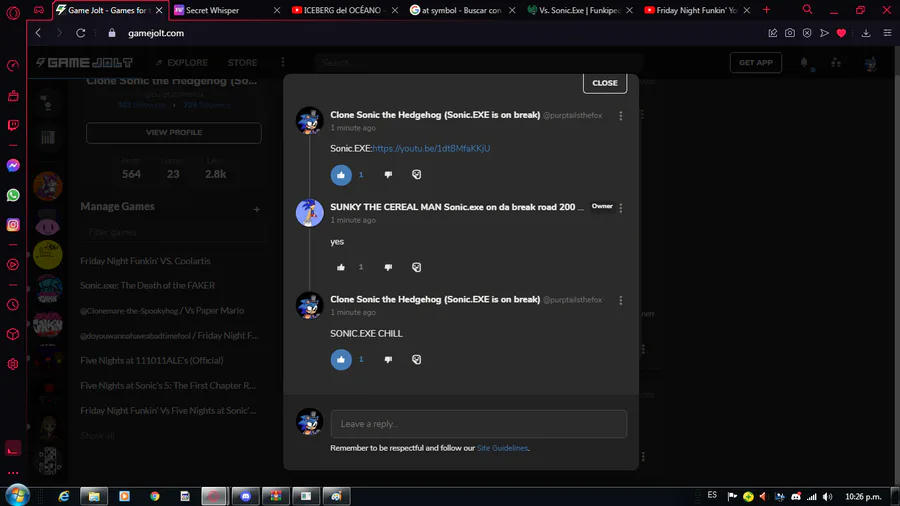Open the Site Guidelines link
This screenshot has height=506, width=900.
coord(502,448)
